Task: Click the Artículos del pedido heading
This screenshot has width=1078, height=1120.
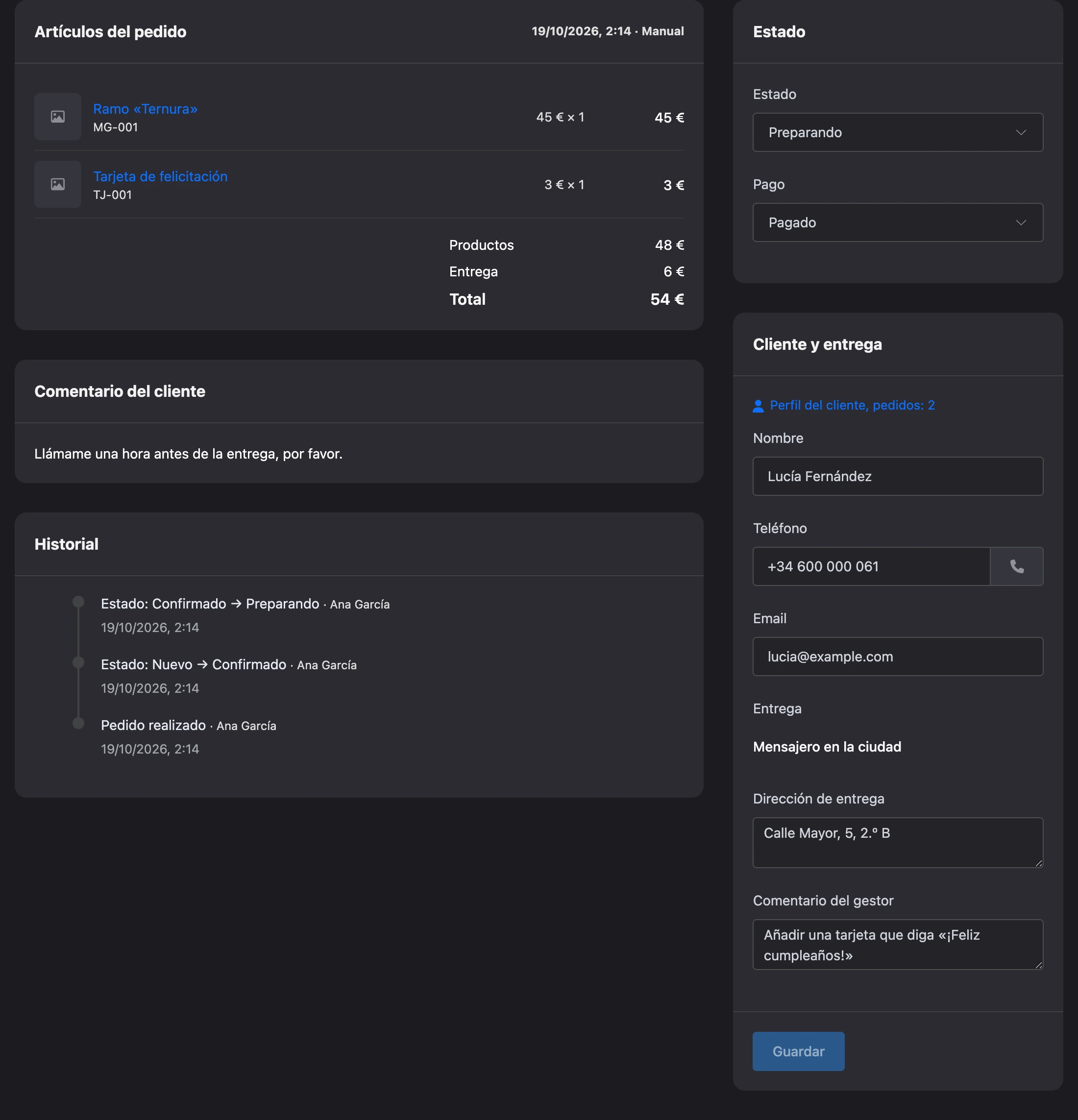Action: coord(110,31)
